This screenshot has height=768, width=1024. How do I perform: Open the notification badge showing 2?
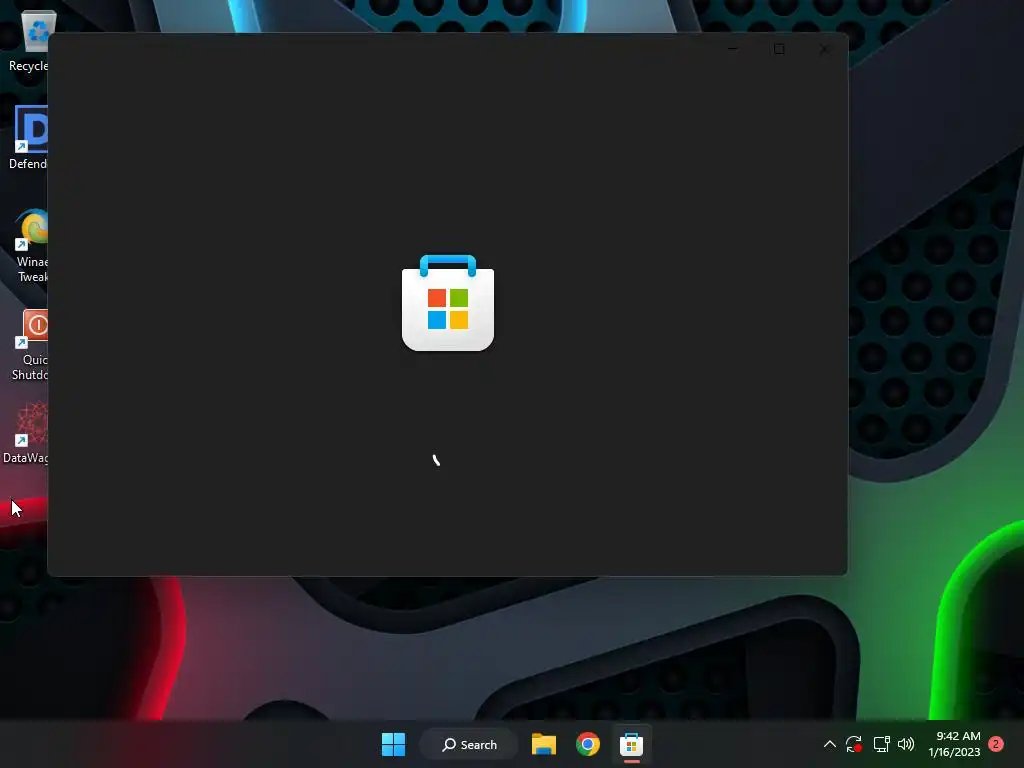coord(996,744)
